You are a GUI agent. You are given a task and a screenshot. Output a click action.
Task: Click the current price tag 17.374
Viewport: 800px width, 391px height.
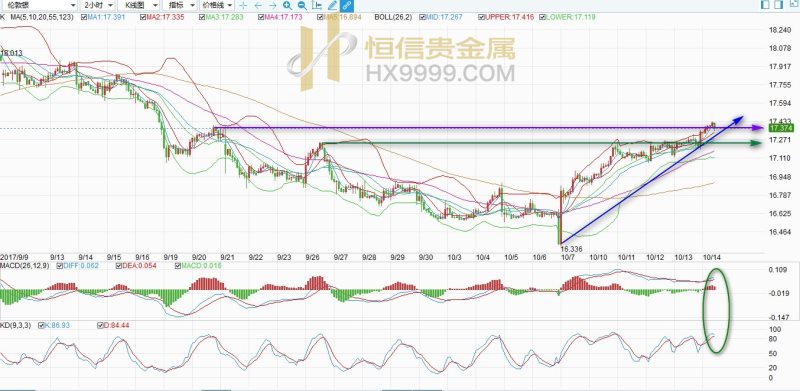click(x=780, y=128)
